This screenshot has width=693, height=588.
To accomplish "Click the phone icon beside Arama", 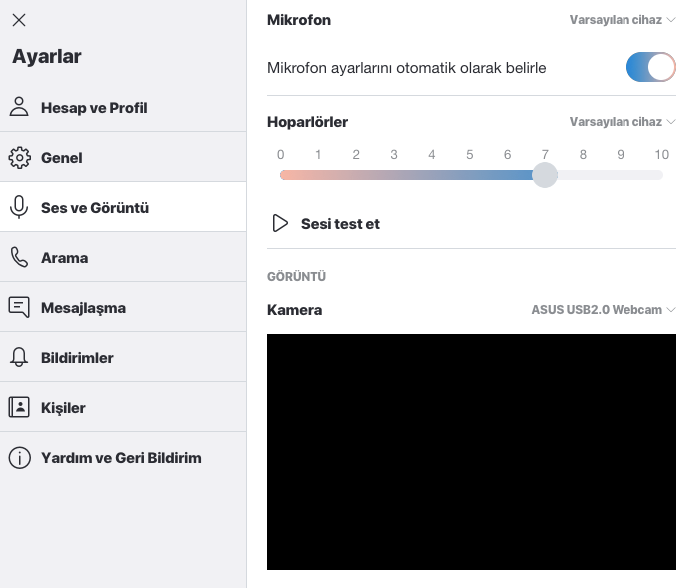I will [x=19, y=258].
